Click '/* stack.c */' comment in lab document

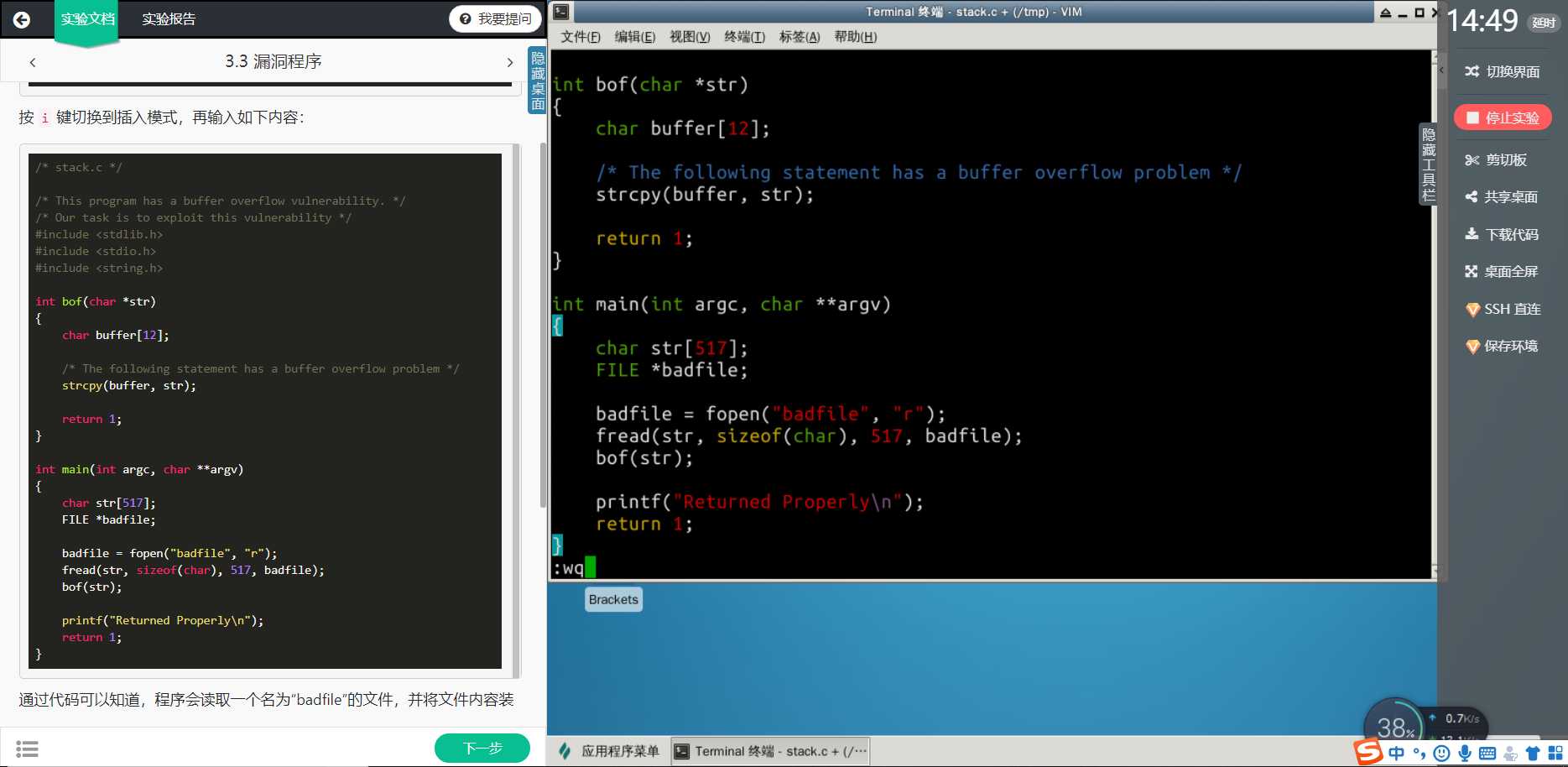[79, 168]
